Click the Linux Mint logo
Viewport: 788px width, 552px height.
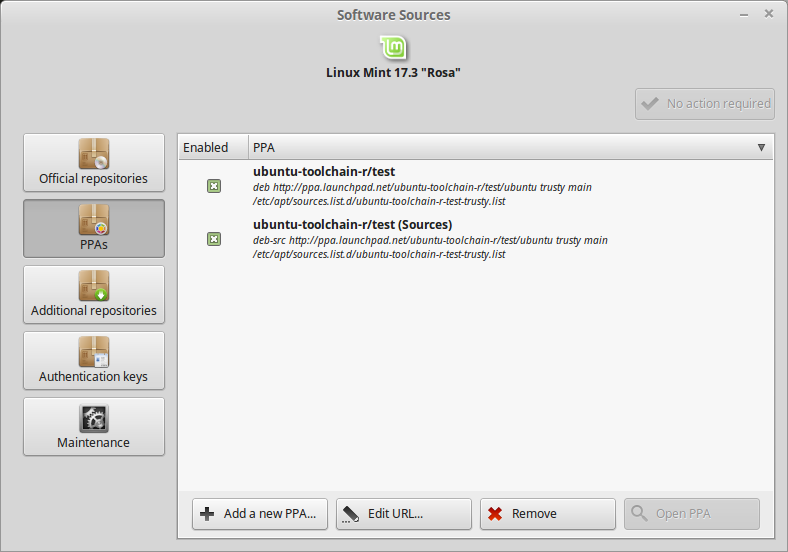[393, 48]
